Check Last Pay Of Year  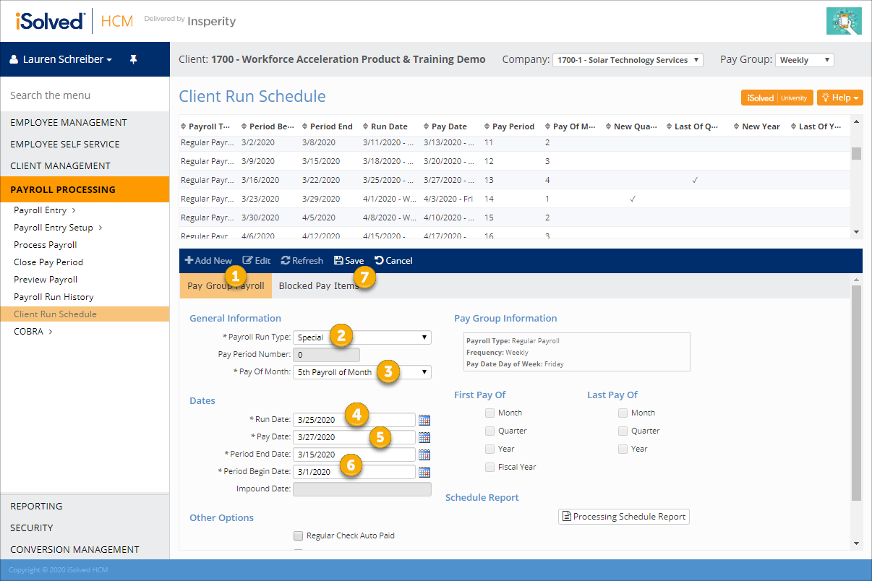click(623, 449)
